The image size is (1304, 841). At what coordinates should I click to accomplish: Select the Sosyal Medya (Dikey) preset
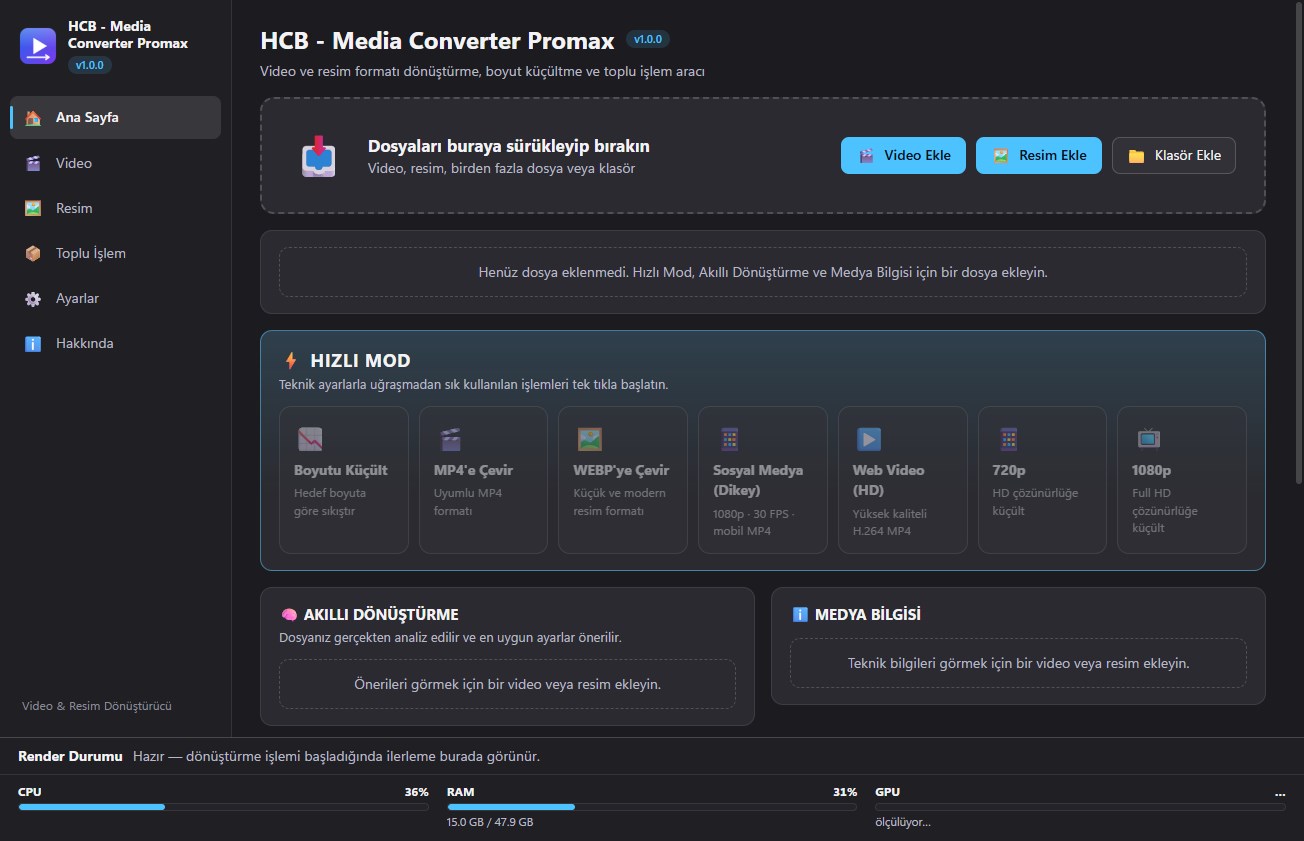coord(763,480)
